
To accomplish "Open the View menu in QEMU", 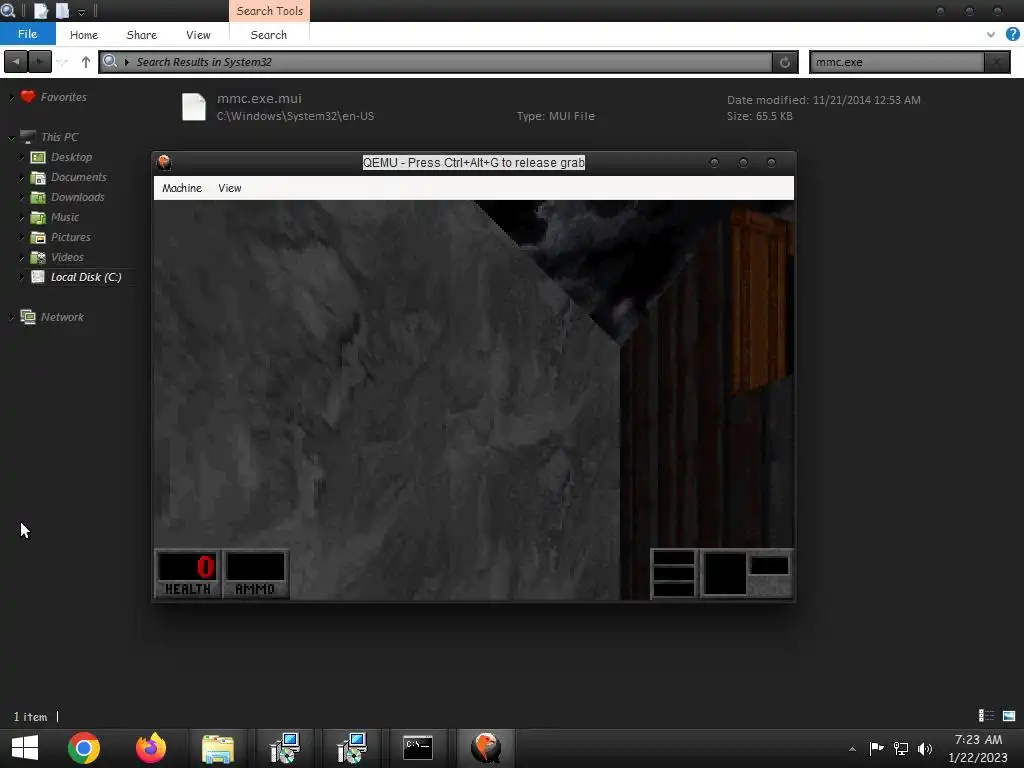I will pyautogui.click(x=229, y=188).
